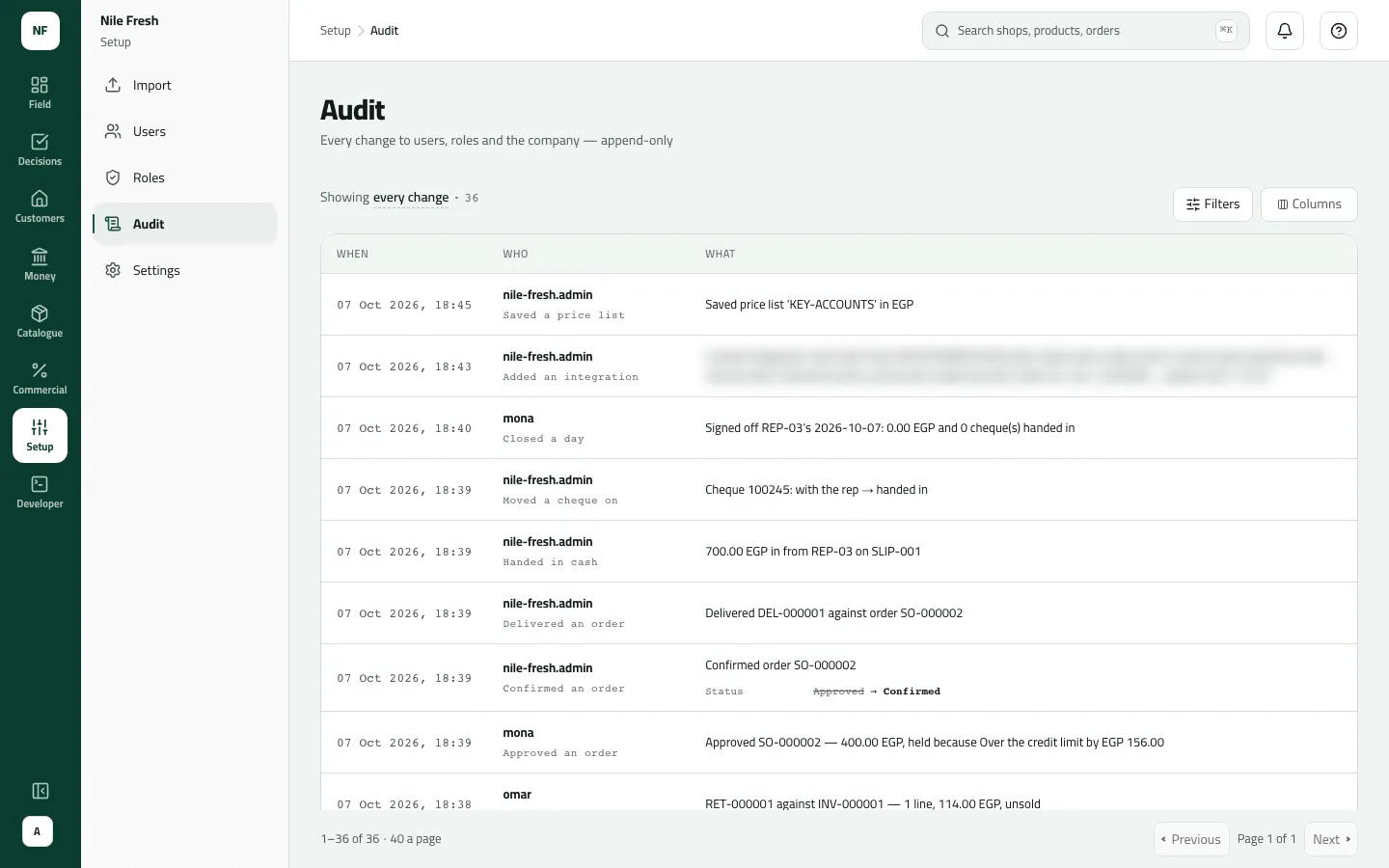Select the 'Cheque 100245' audit entry
This screenshot has width=1389, height=868.
[839, 490]
